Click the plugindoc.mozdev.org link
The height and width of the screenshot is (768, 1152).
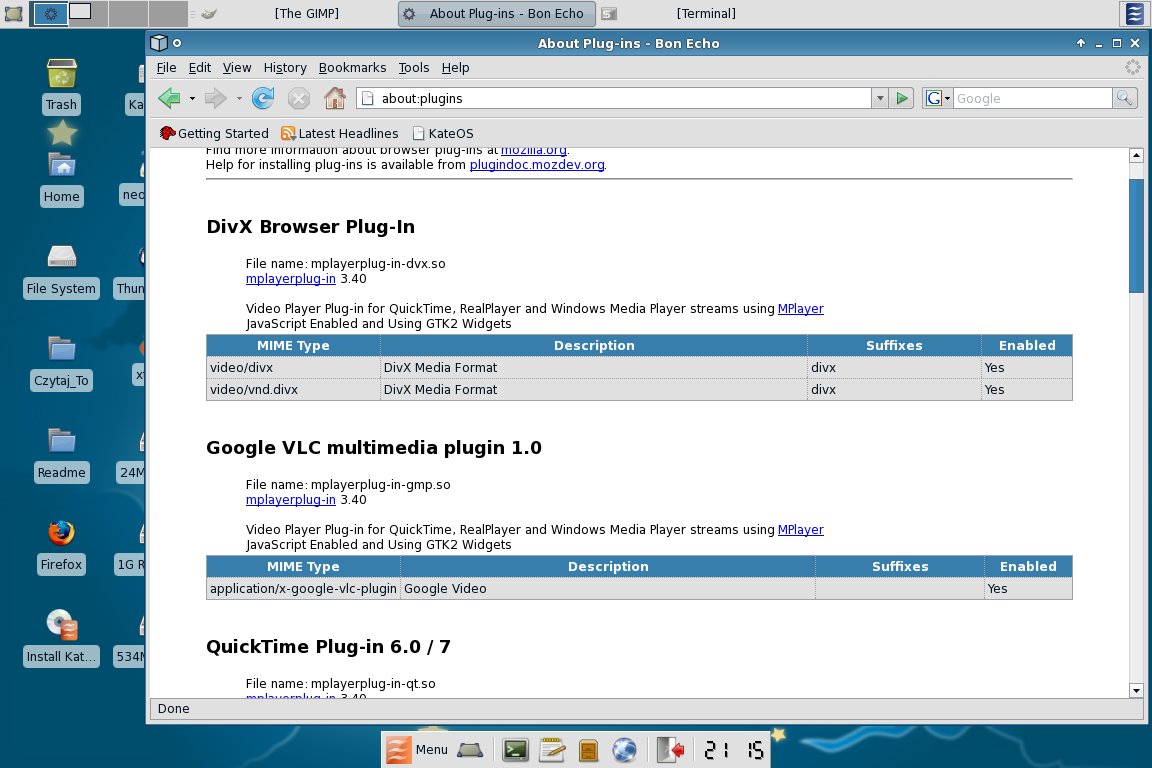point(537,165)
